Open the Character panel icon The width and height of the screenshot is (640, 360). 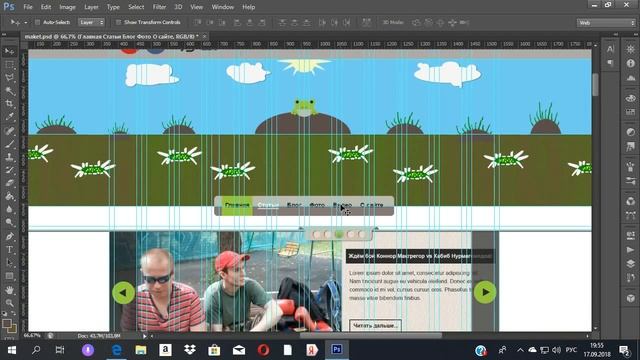pos(610,49)
